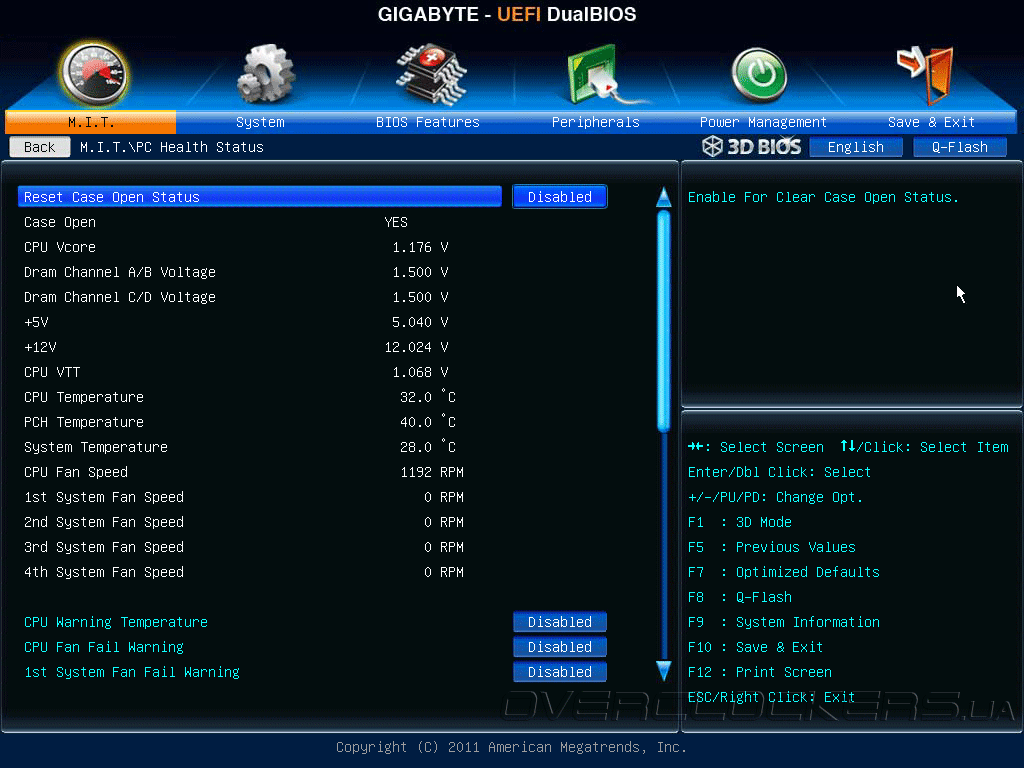The image size is (1024, 768).
Task: Open Reset Case Open Status Disabled dropdown
Action: tap(560, 197)
